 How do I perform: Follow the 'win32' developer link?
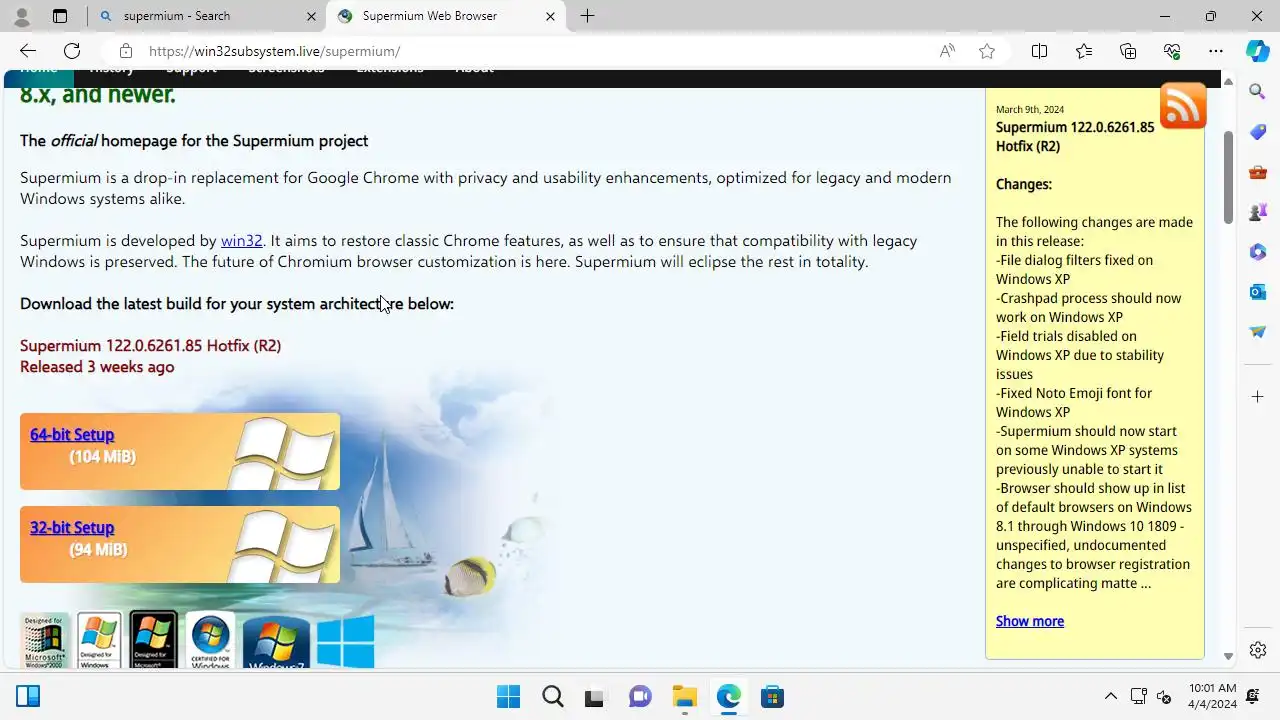coord(241,241)
